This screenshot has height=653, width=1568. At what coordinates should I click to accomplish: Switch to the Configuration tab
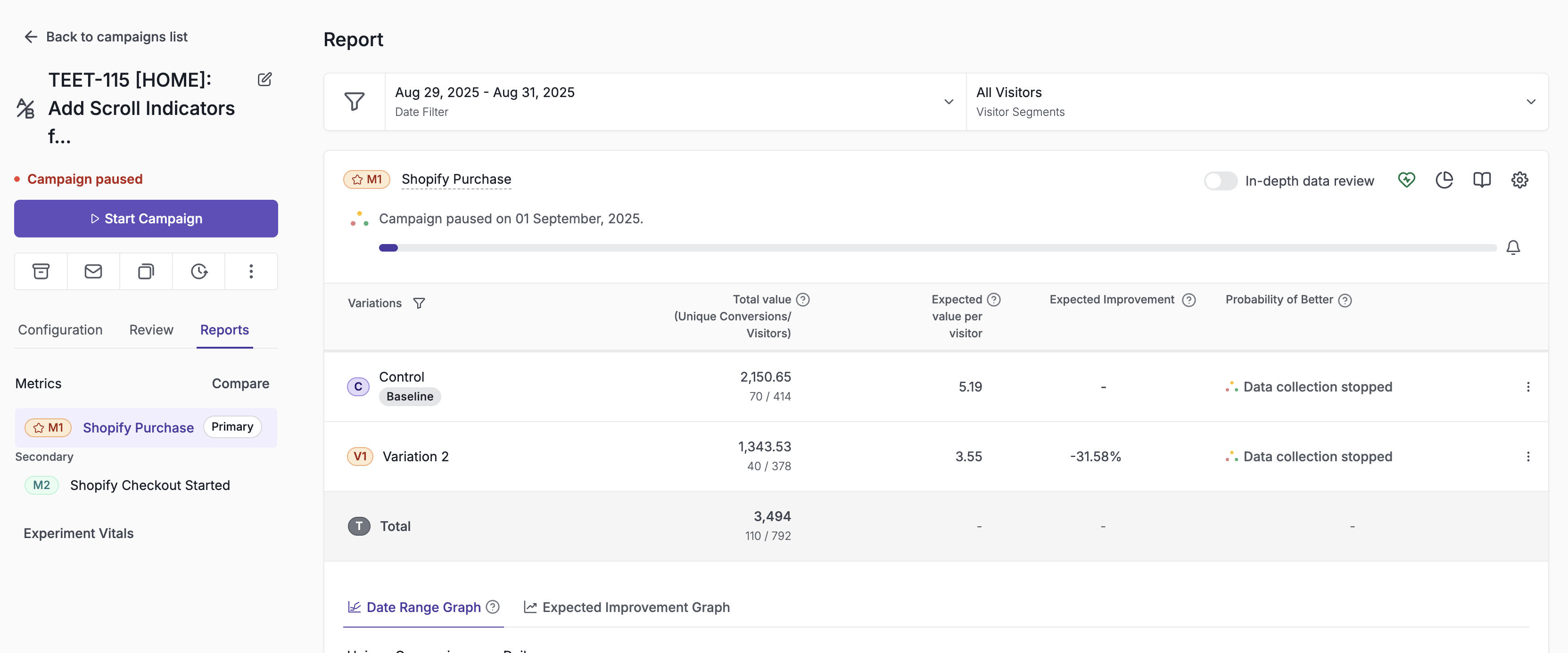point(60,330)
